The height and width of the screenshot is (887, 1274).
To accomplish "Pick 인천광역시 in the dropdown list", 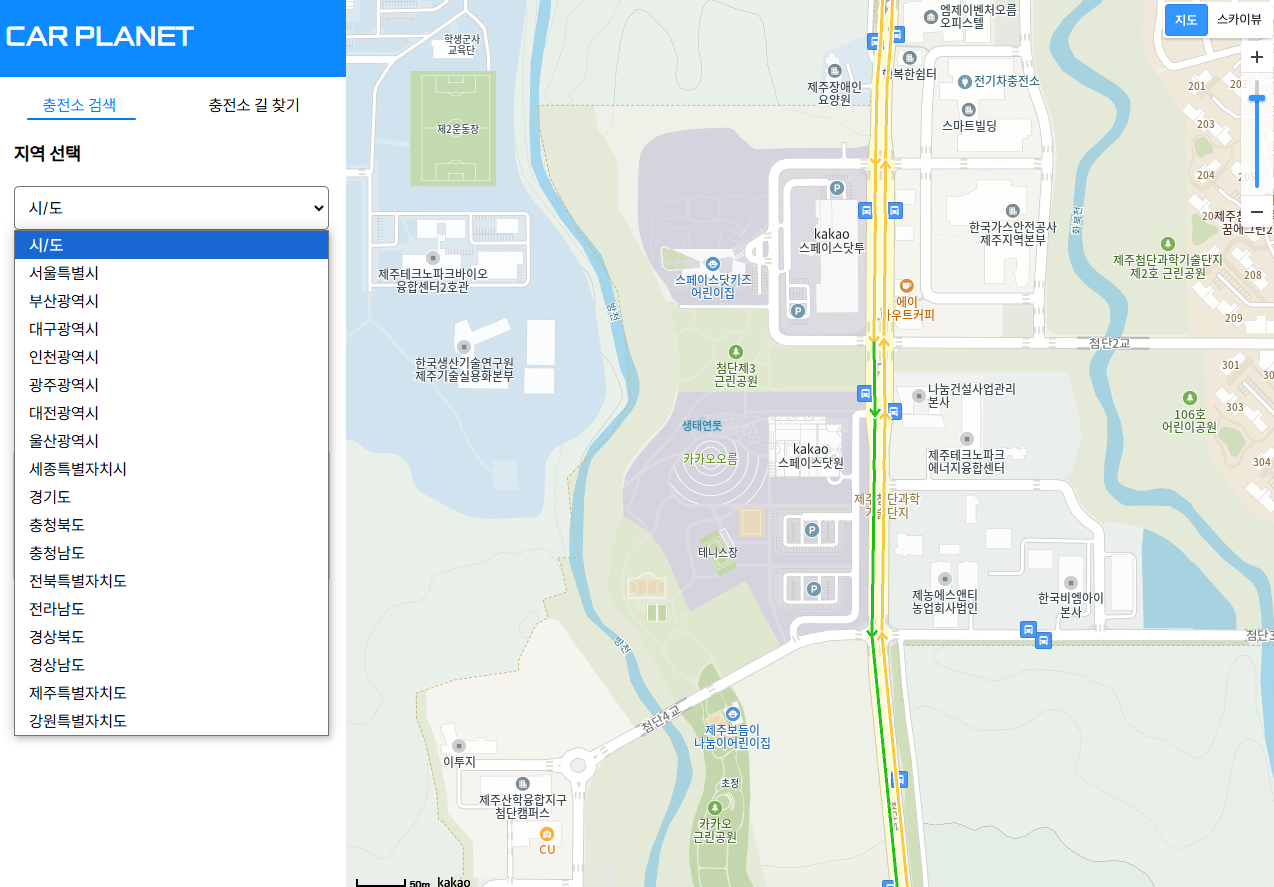I will click(x=171, y=357).
